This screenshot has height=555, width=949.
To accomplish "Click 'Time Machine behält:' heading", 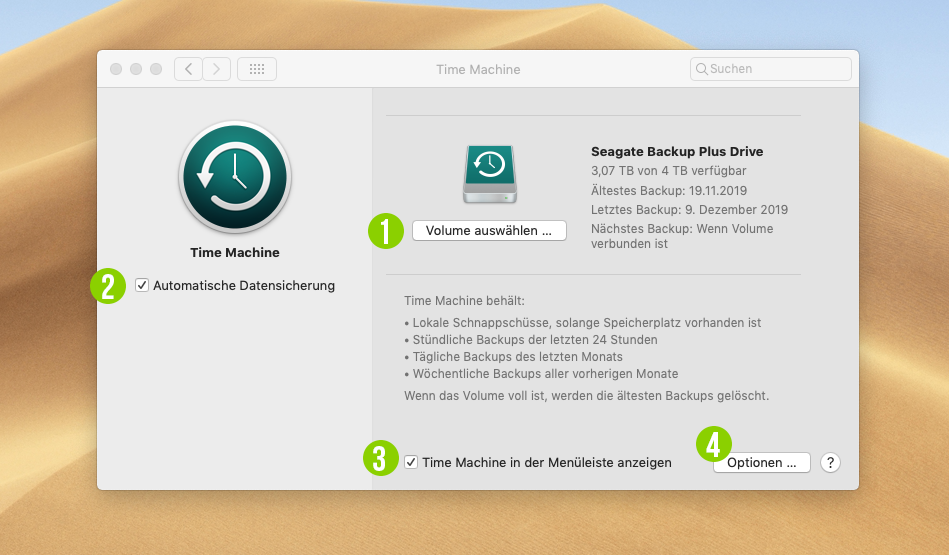I will click(x=464, y=301).
